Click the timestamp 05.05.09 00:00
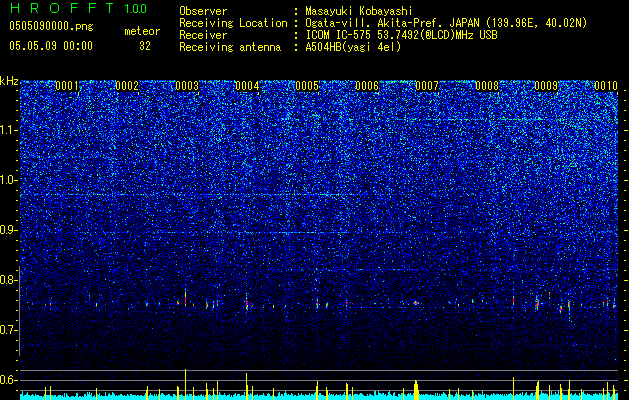 pos(51,46)
